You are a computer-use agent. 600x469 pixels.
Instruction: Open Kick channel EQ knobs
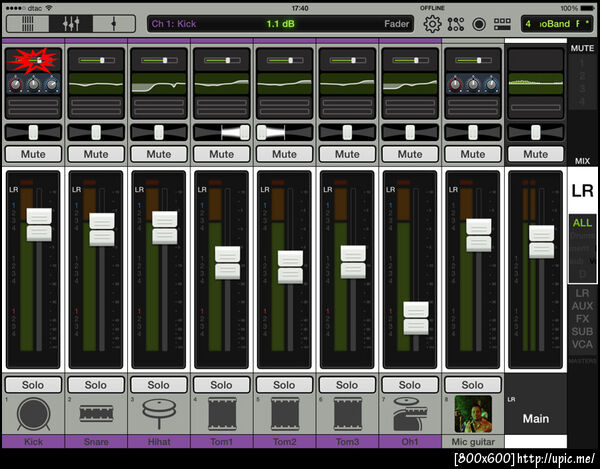33,84
